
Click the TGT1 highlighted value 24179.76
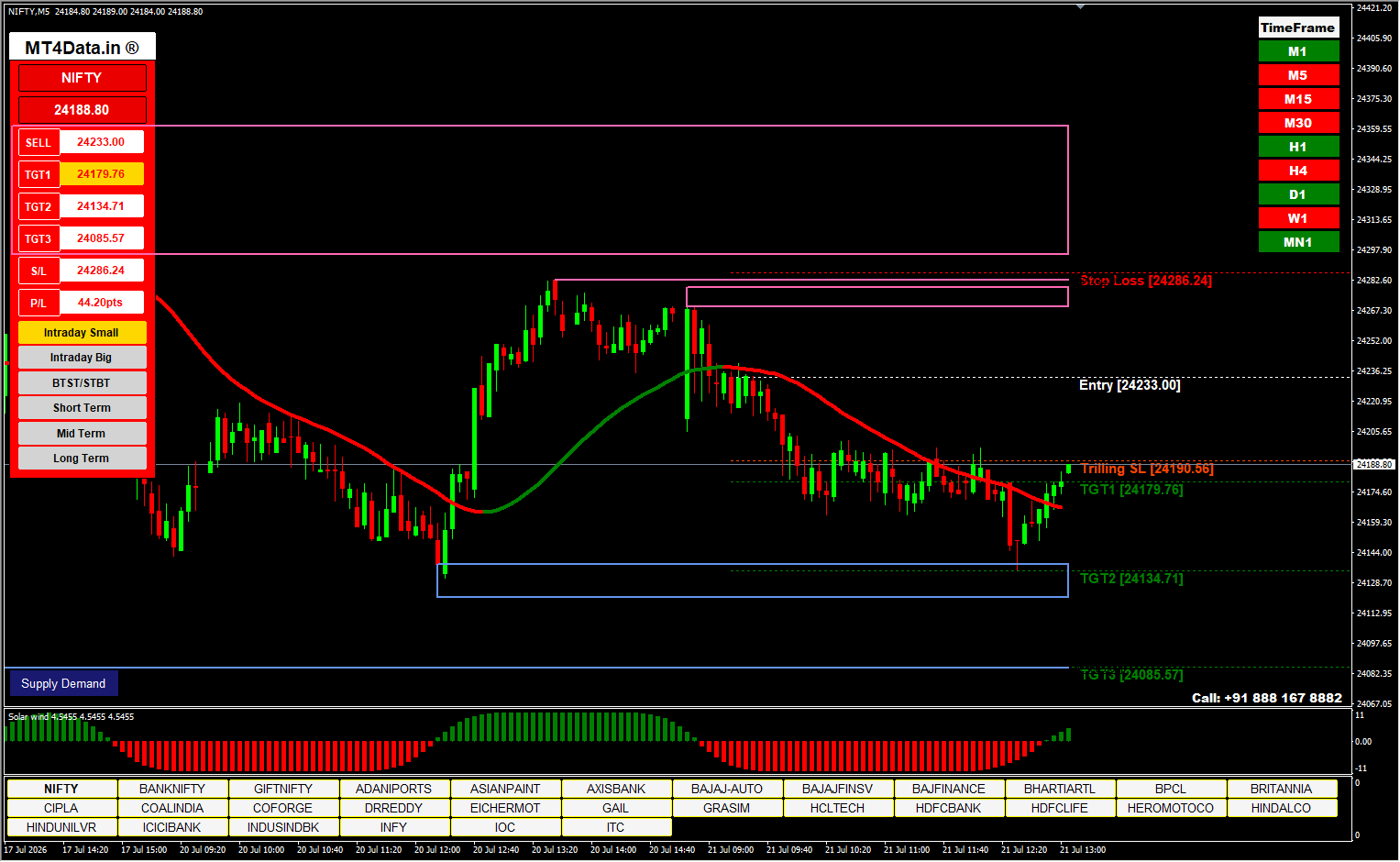tap(101, 174)
